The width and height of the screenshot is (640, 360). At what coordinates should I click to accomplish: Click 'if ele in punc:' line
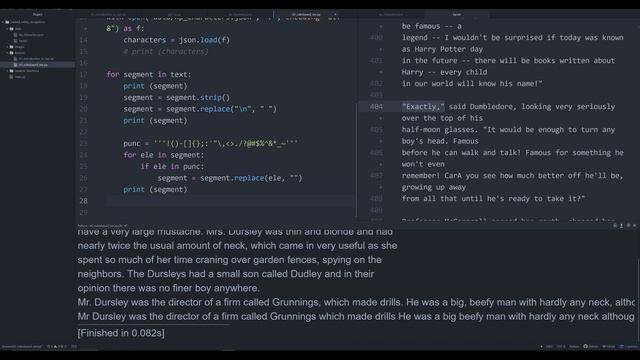point(172,167)
